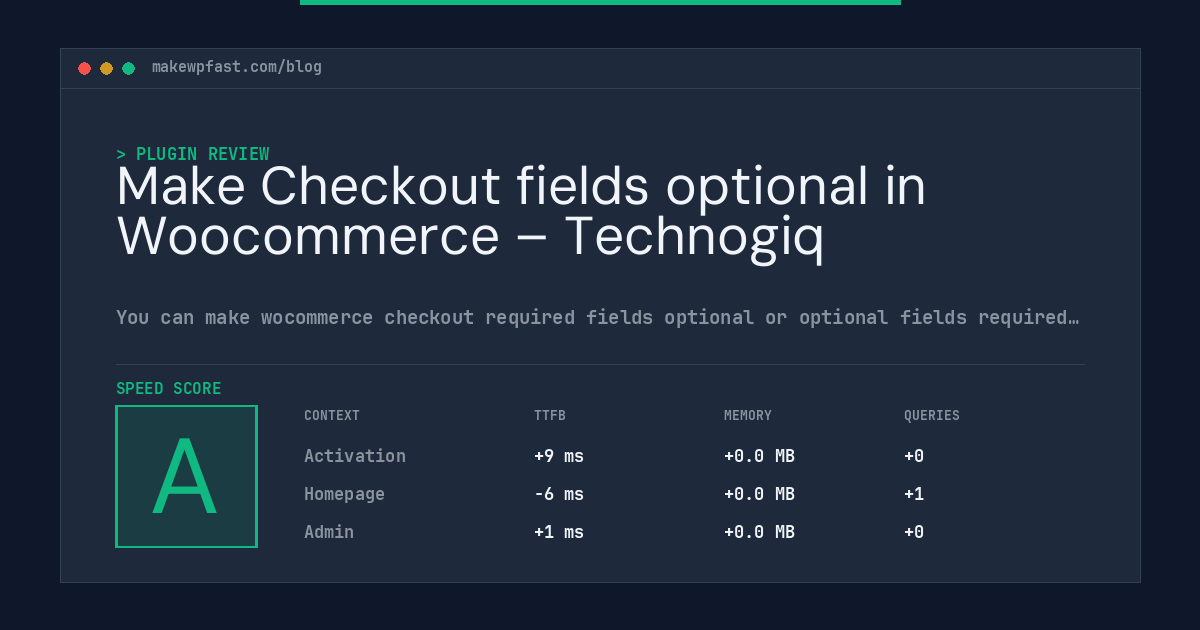Click the '+1 ms' Admin TTFB value
Image resolution: width=1200 pixels, height=630 pixels.
point(559,532)
